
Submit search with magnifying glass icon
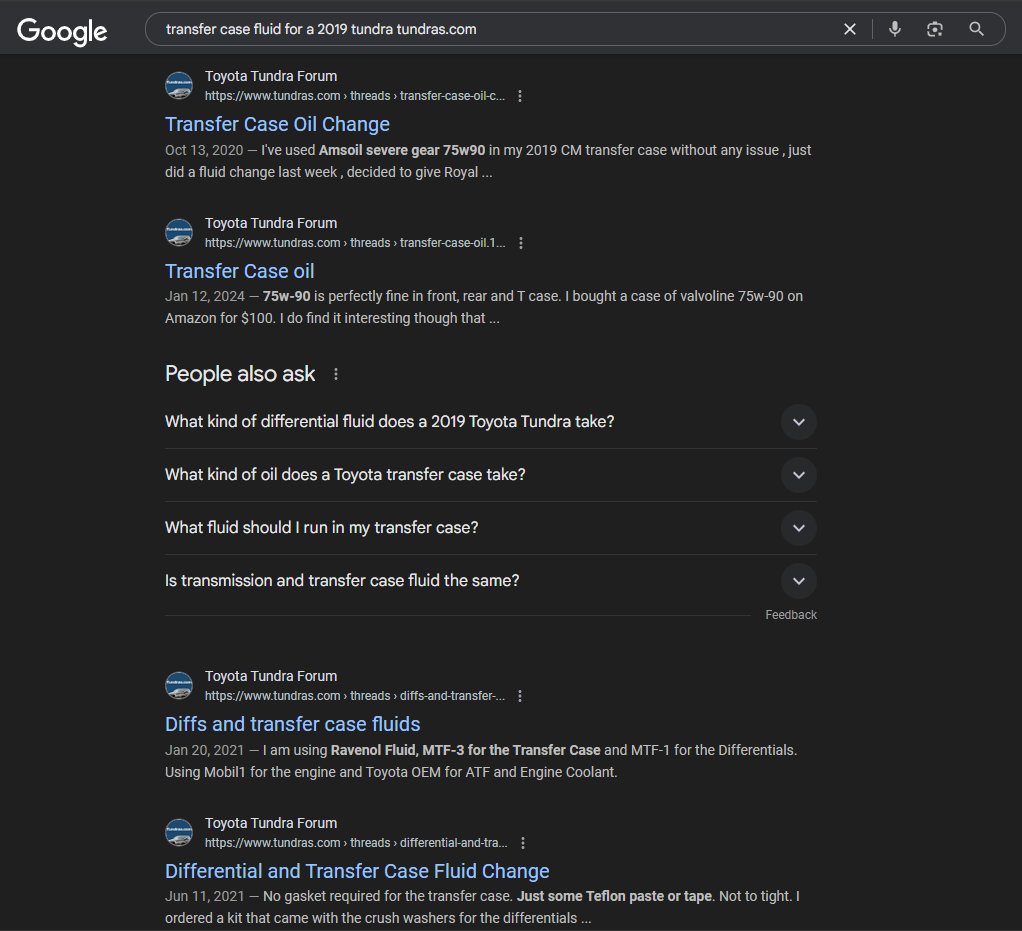tap(976, 29)
